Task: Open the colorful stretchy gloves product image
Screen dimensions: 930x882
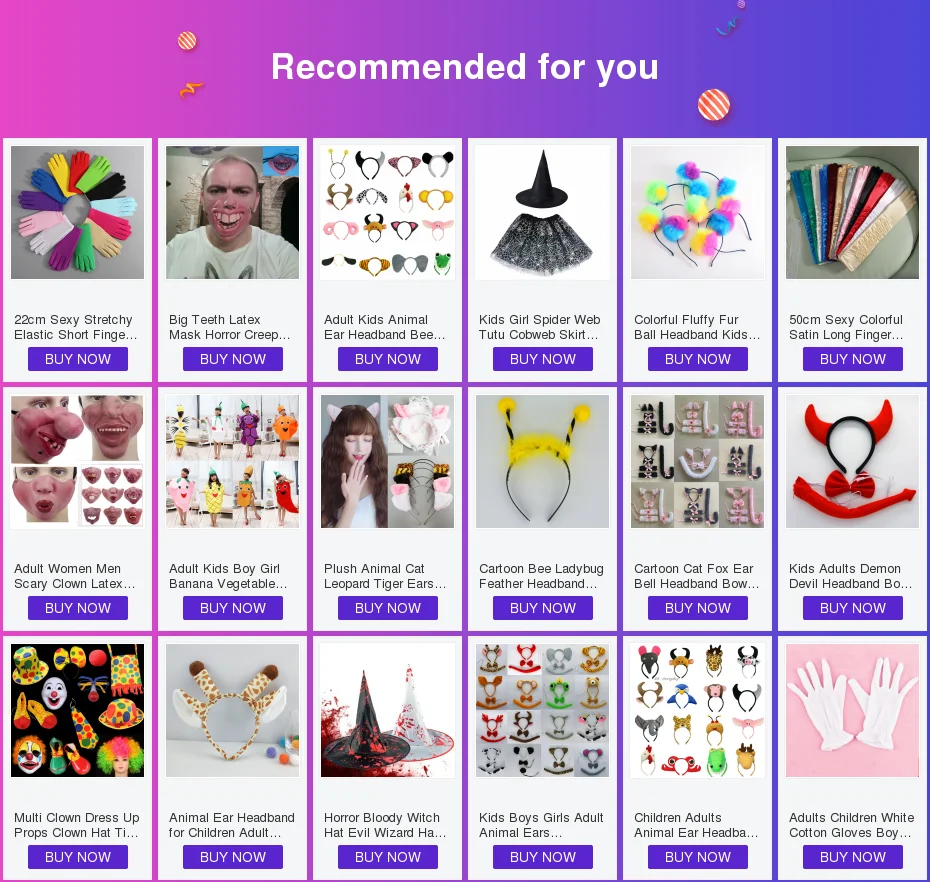Action: click(77, 212)
